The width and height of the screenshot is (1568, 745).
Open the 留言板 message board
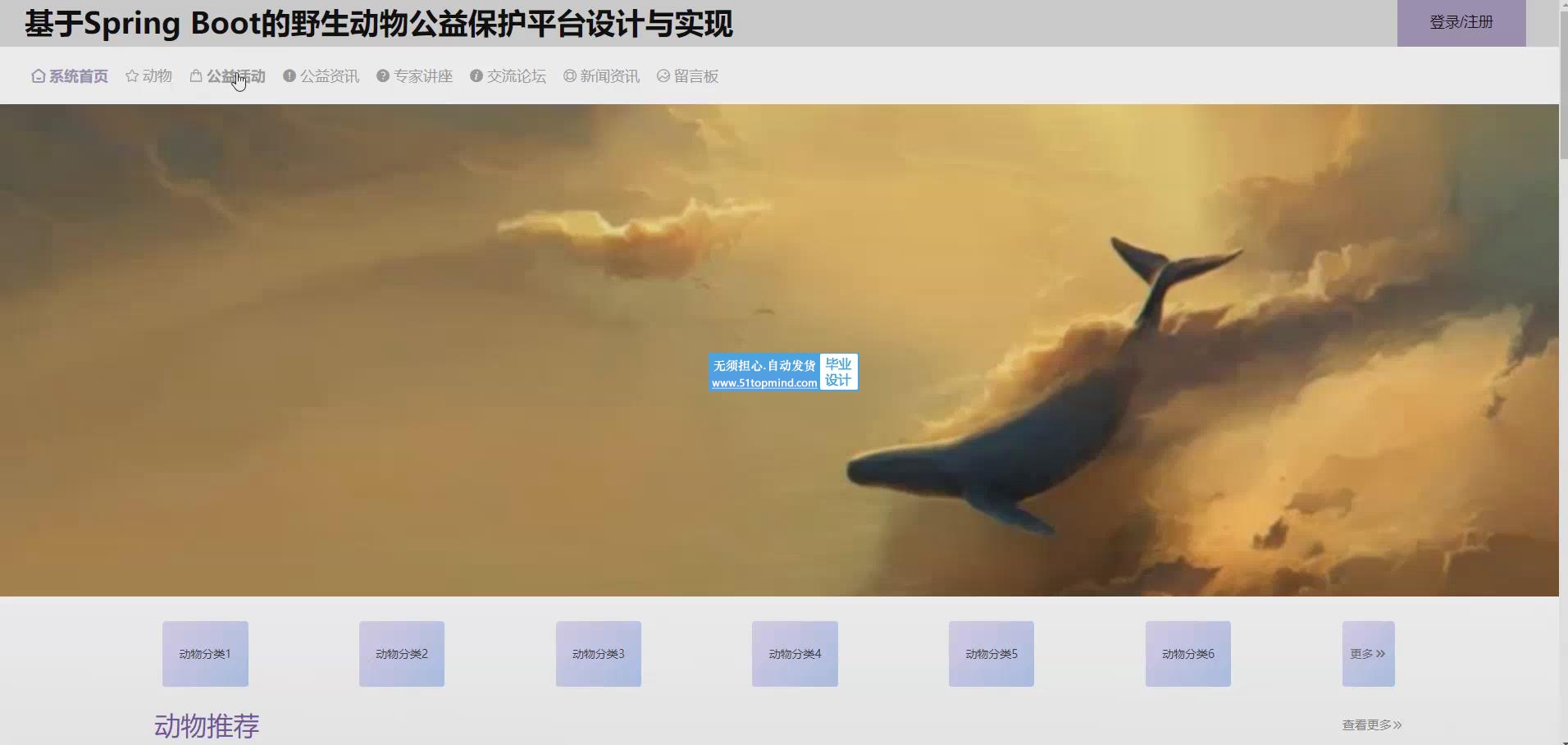687,76
